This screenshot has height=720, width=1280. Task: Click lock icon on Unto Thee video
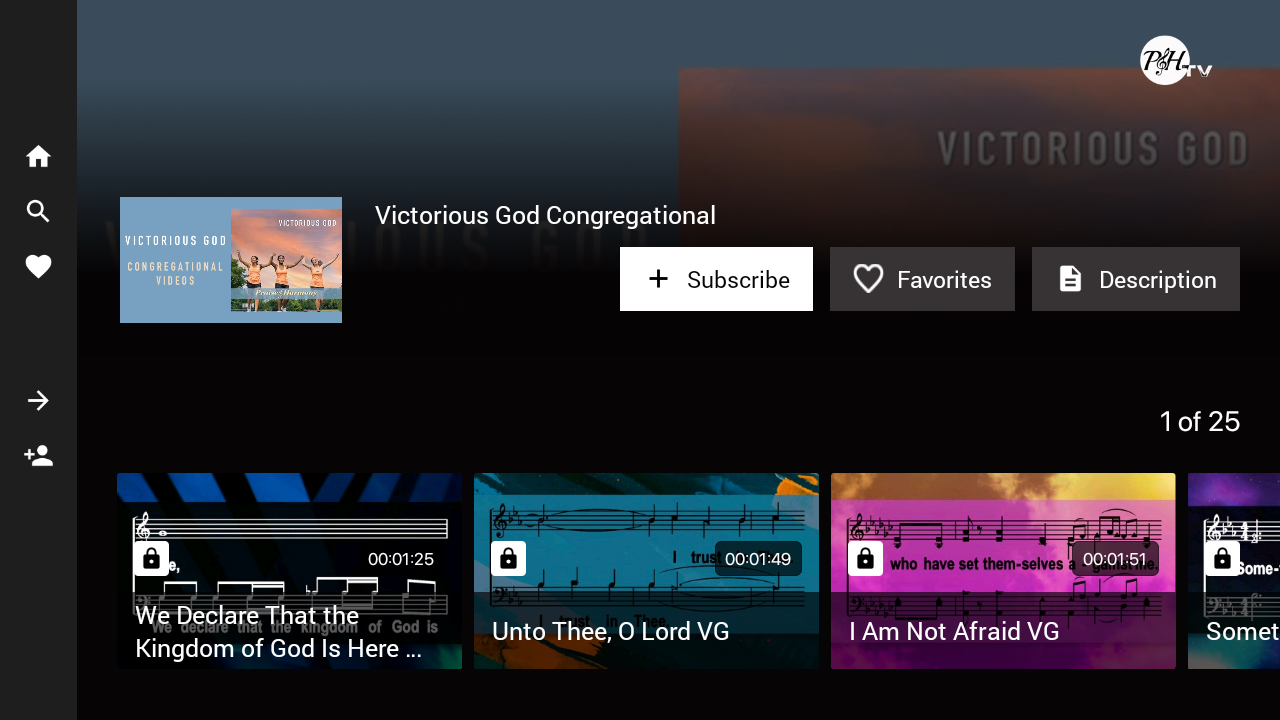(508, 558)
